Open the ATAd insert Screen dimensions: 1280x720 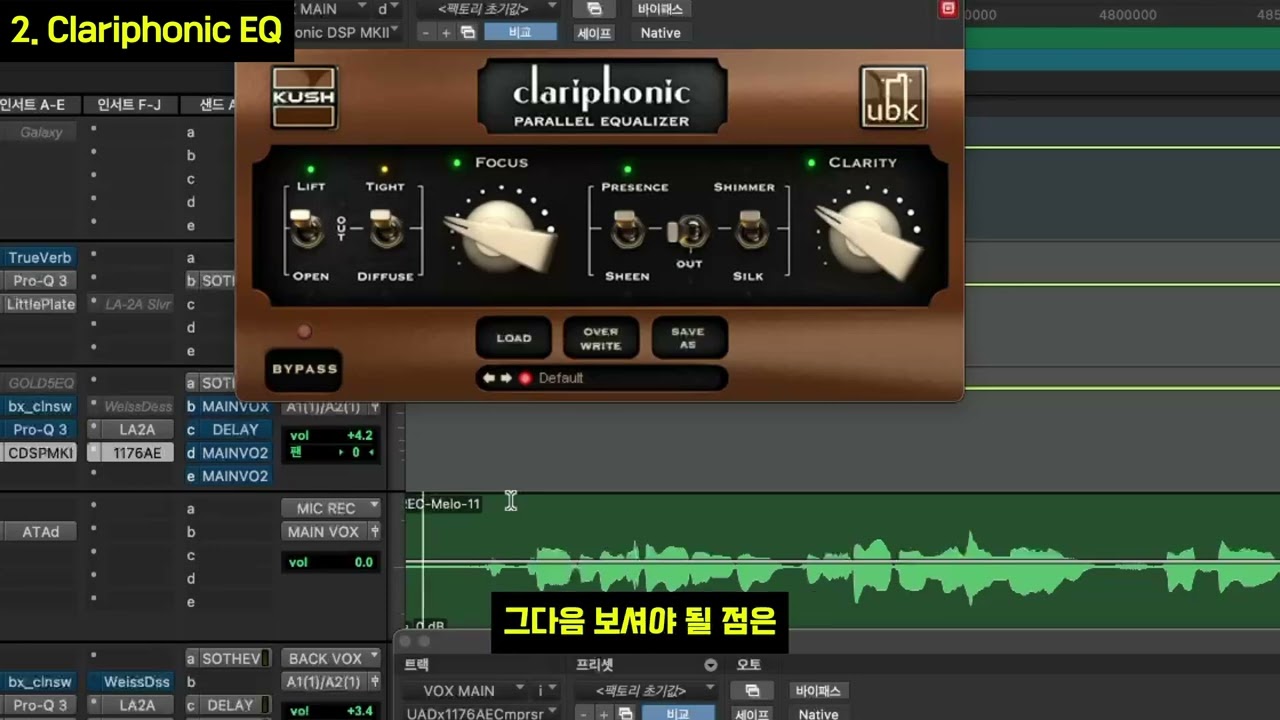pos(40,532)
